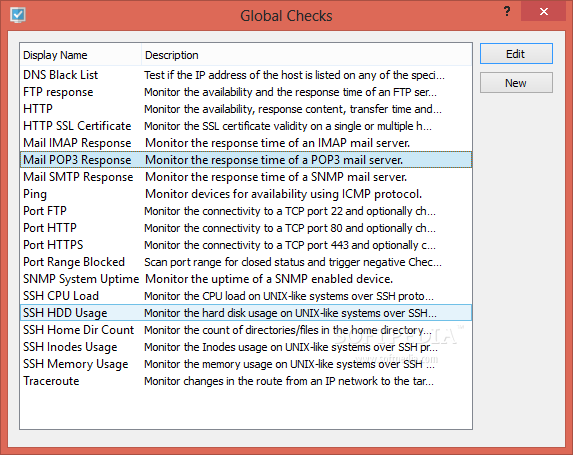
Task: Select the Mail IMAP Response row
Action: (x=246, y=143)
